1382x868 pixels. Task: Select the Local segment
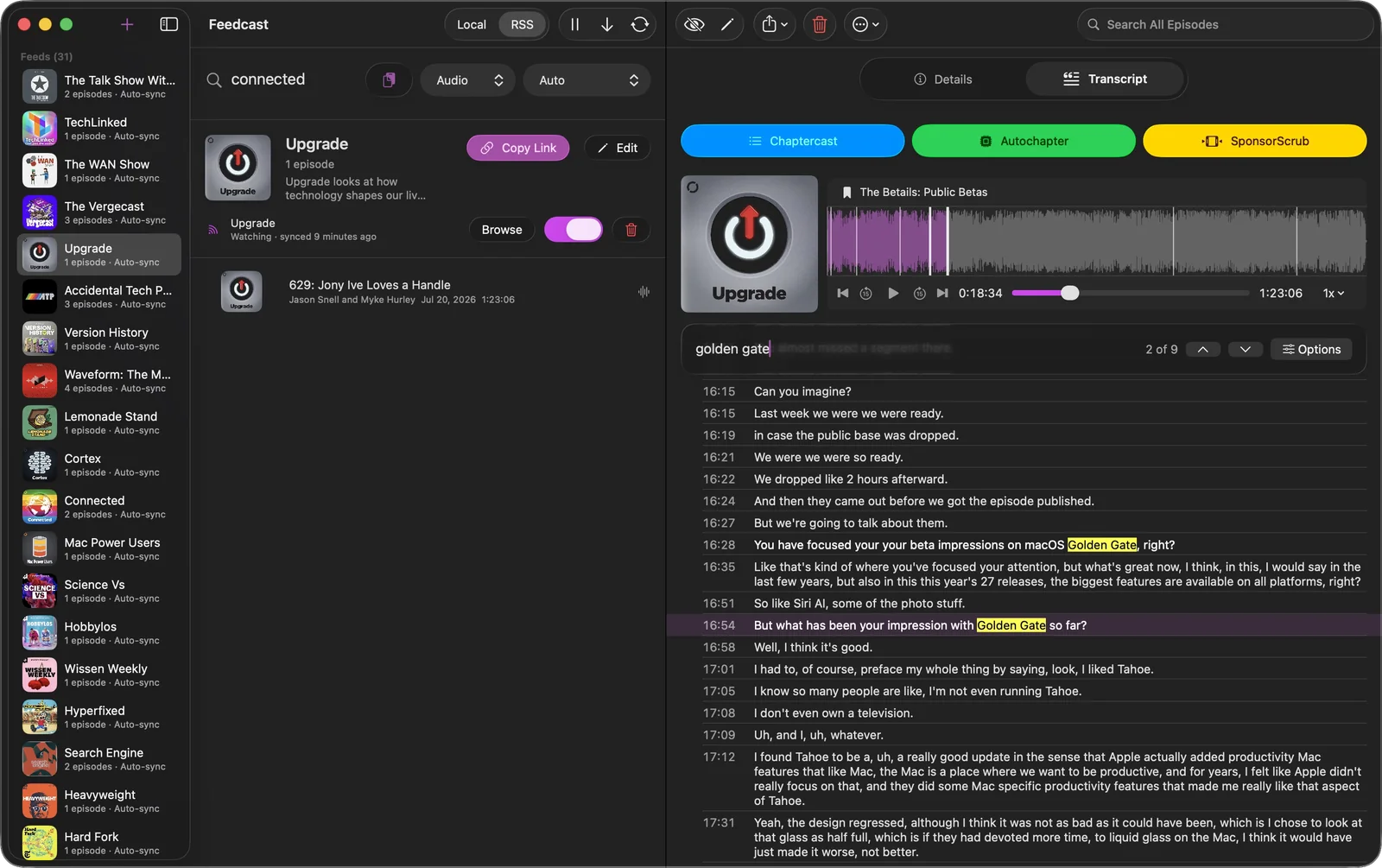(472, 24)
